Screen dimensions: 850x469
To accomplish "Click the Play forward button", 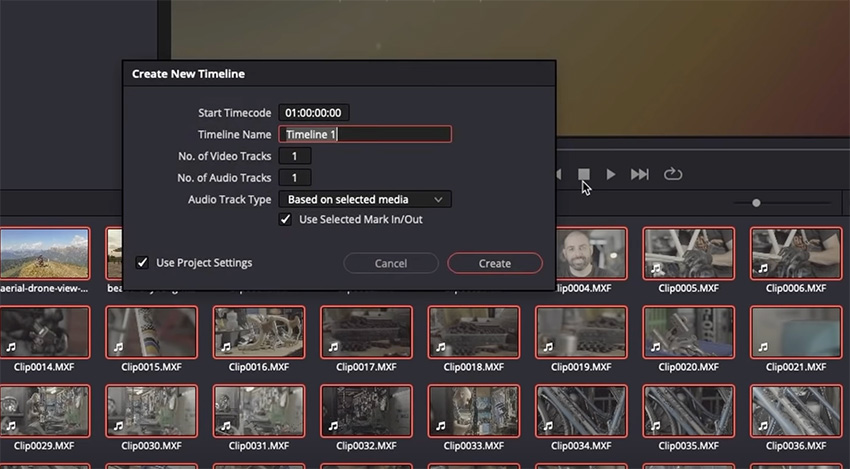I will click(x=611, y=174).
